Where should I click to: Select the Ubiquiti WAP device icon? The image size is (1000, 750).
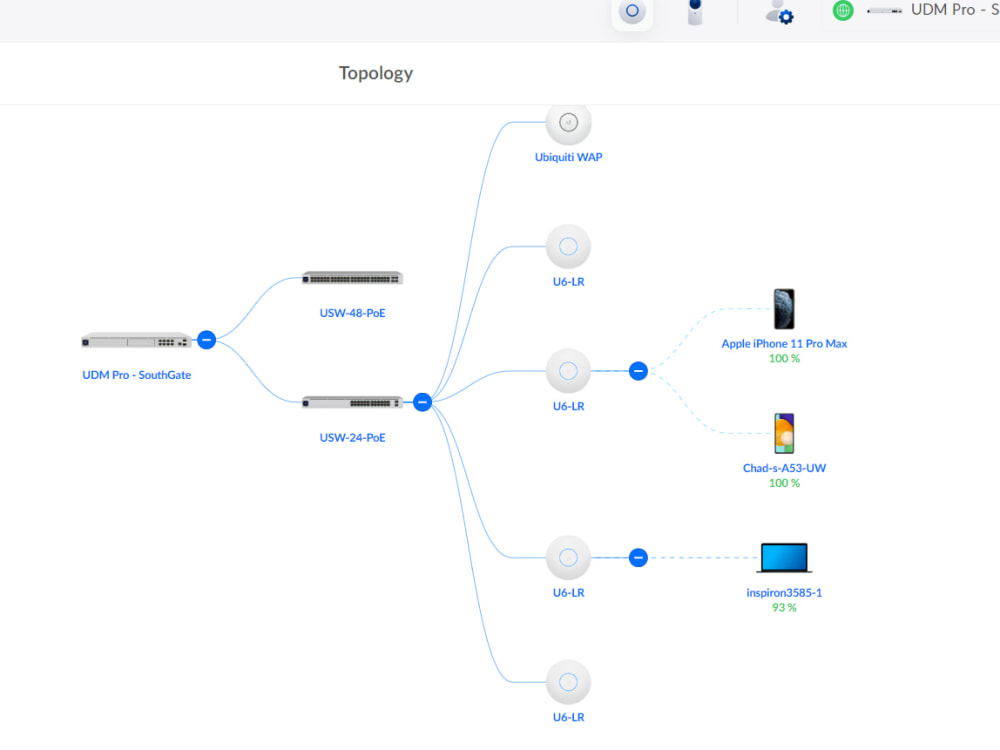pyautogui.click(x=568, y=122)
